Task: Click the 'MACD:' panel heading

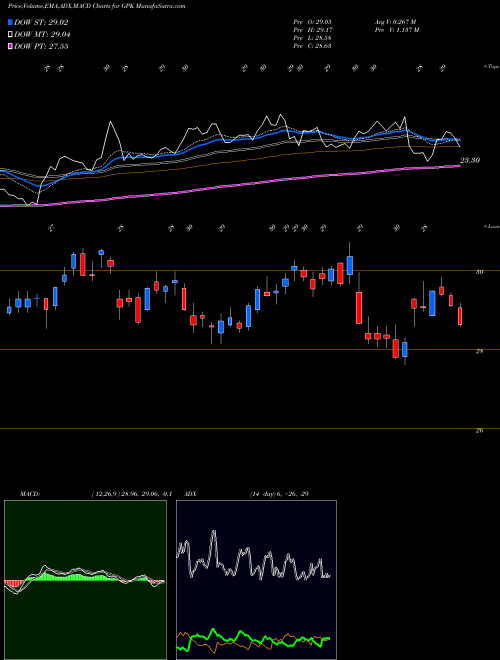Action: coord(30,494)
